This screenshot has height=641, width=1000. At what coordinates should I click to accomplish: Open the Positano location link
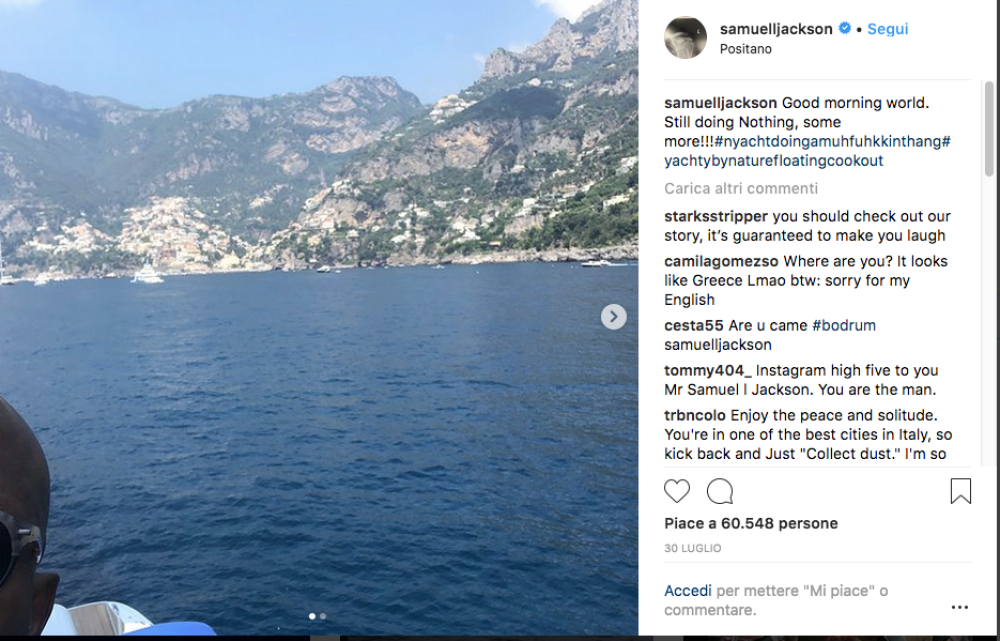coord(746,49)
